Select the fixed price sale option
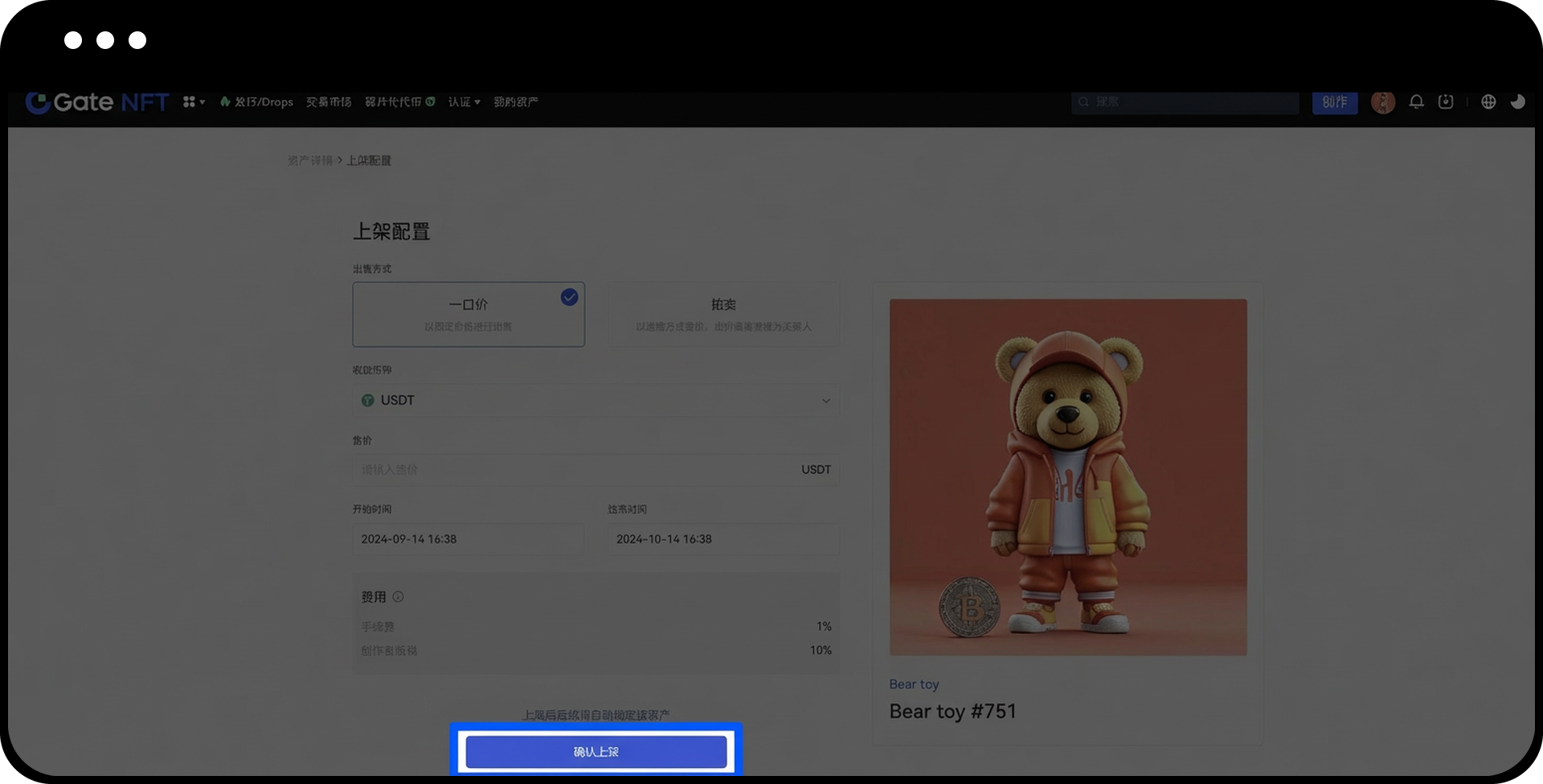The width and height of the screenshot is (1543, 784). 469,314
